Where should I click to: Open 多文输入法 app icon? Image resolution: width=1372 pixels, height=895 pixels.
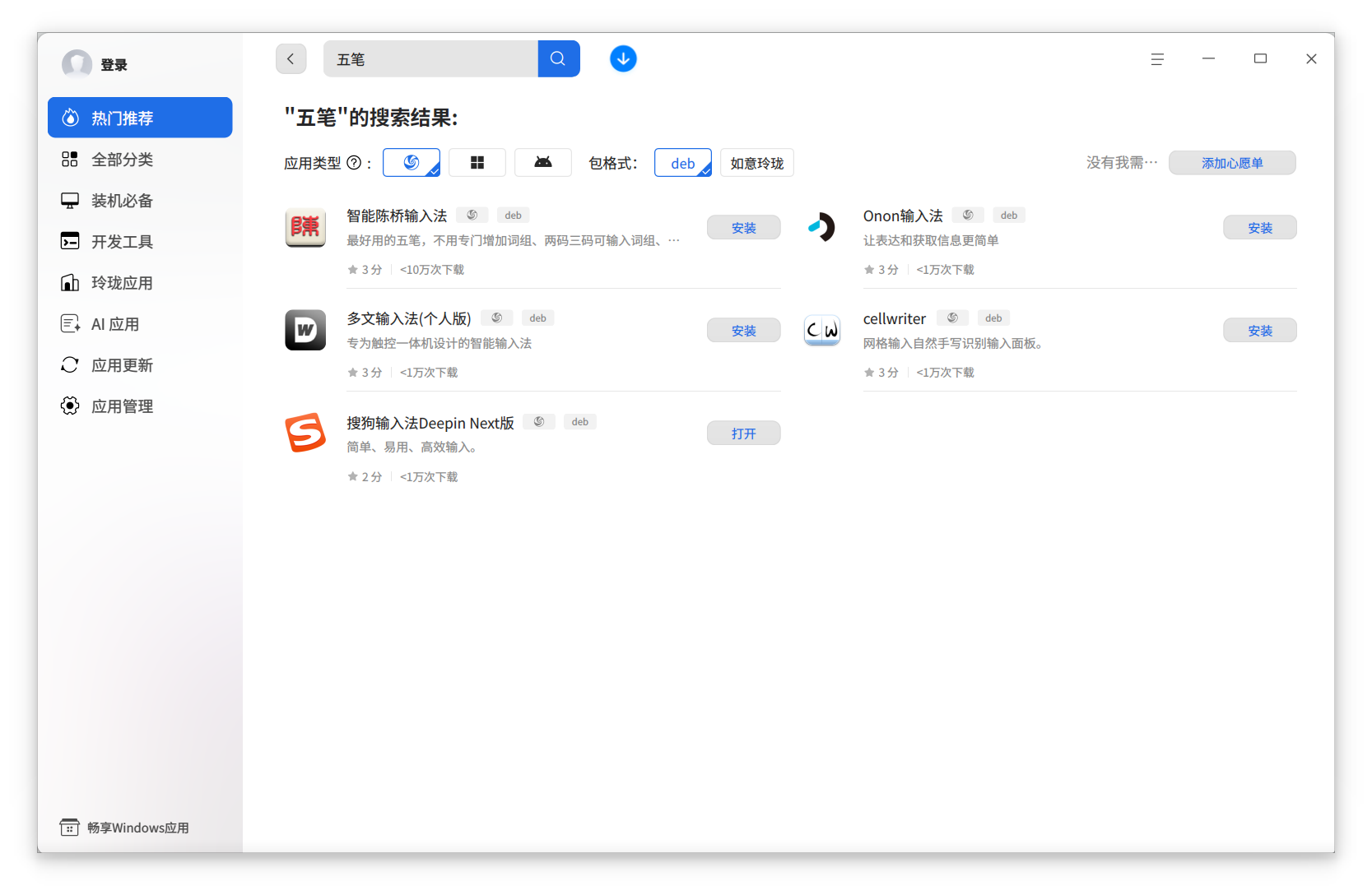coord(305,330)
